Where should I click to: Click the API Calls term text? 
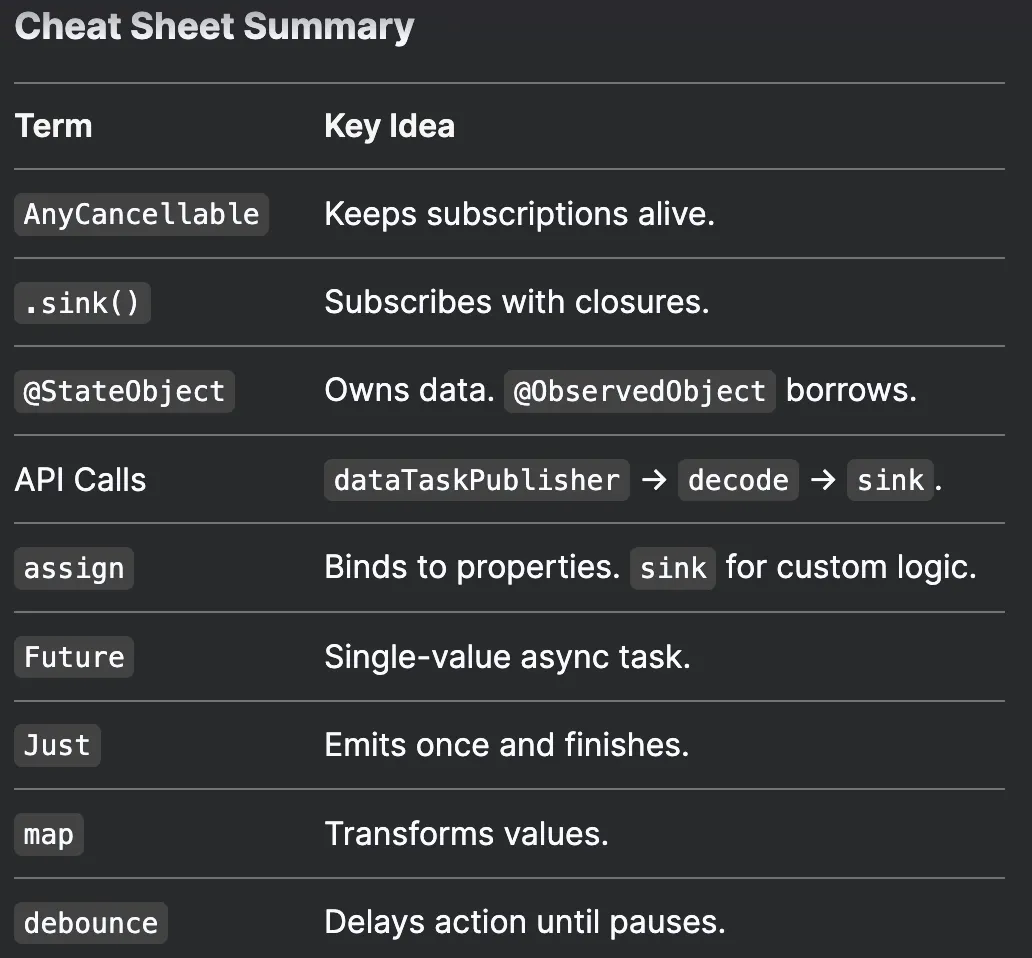[x=80, y=480]
